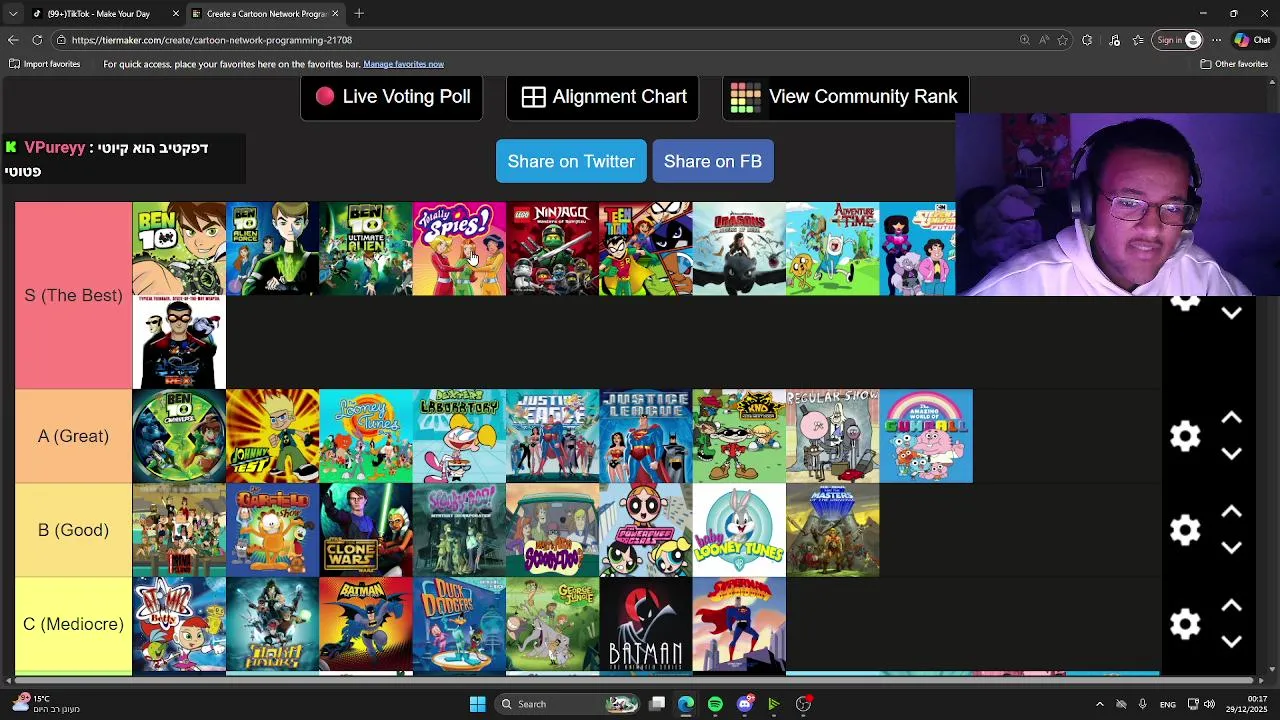Viewport: 1280px width, 720px height.
Task: Click the Manage favorites now link
Action: click(x=403, y=64)
